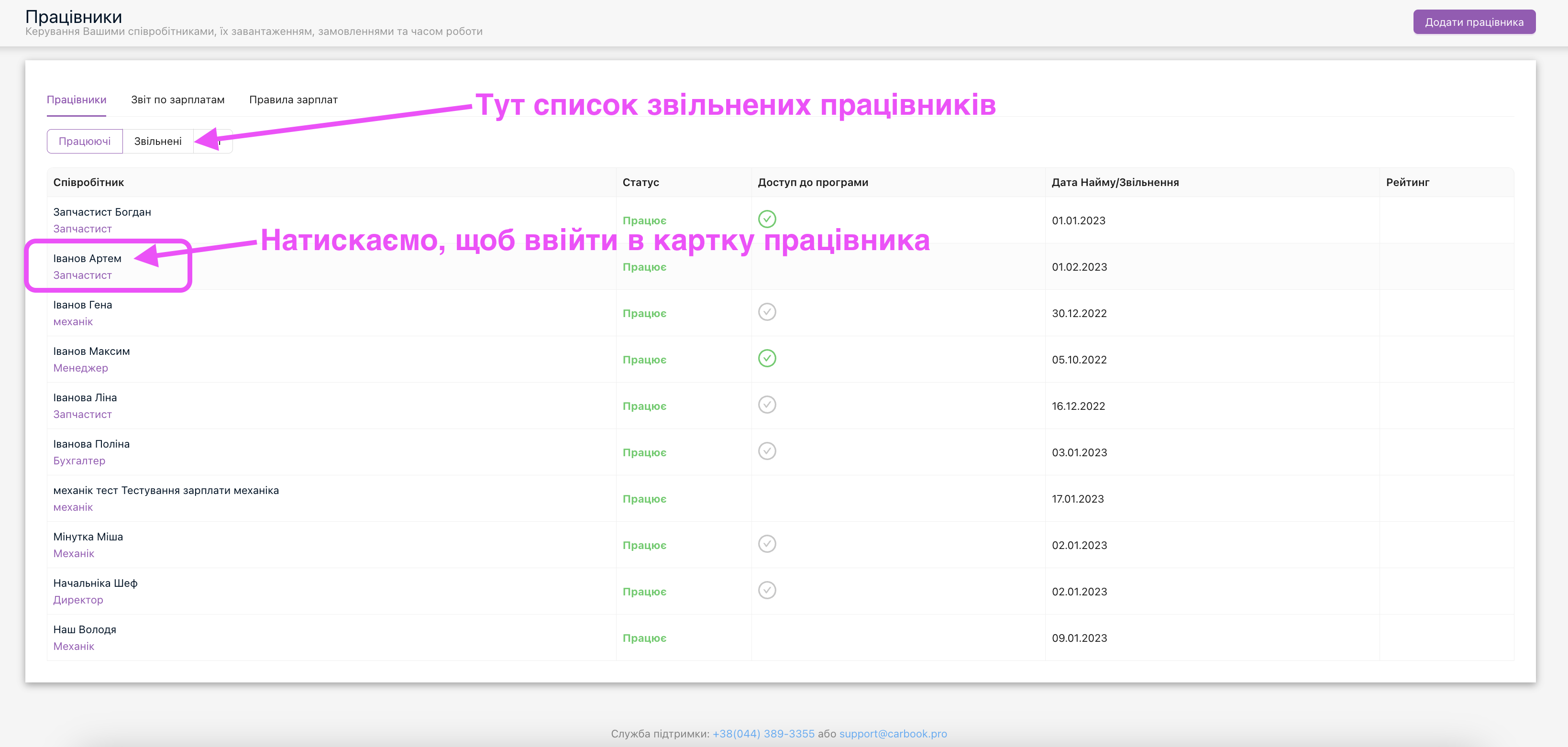Image resolution: width=1568 pixels, height=747 pixels.
Task: Open Наш Володя employee card
Action: tap(85, 629)
